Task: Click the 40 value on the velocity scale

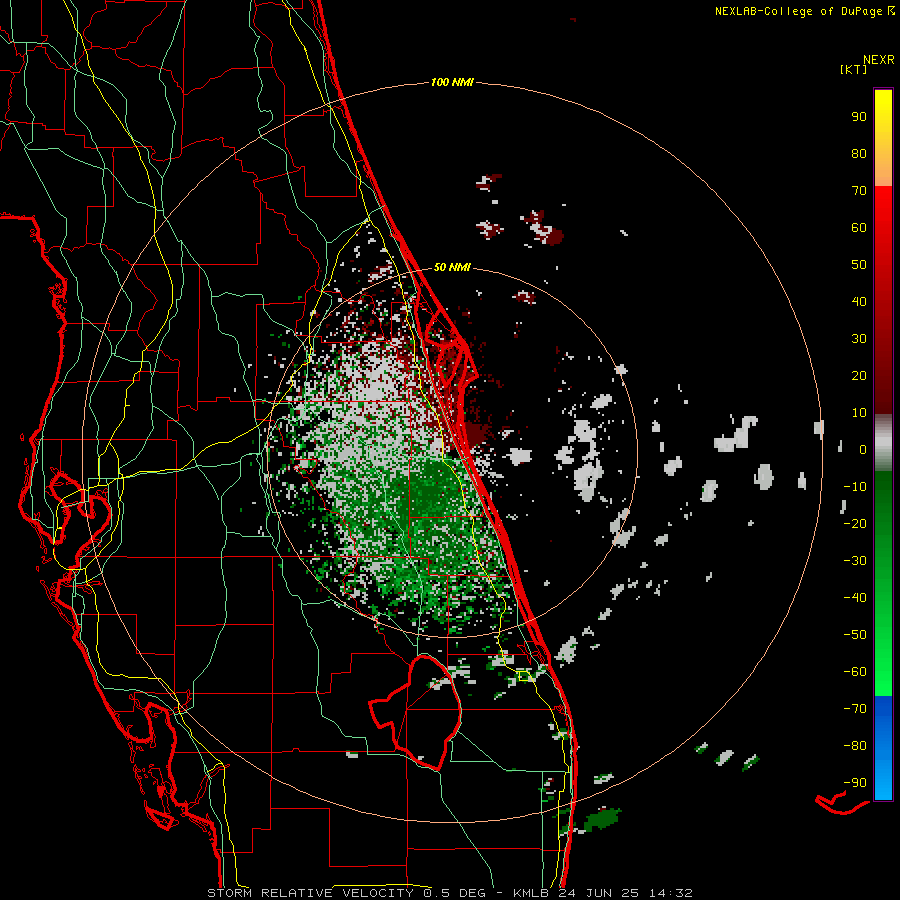Action: click(x=859, y=302)
